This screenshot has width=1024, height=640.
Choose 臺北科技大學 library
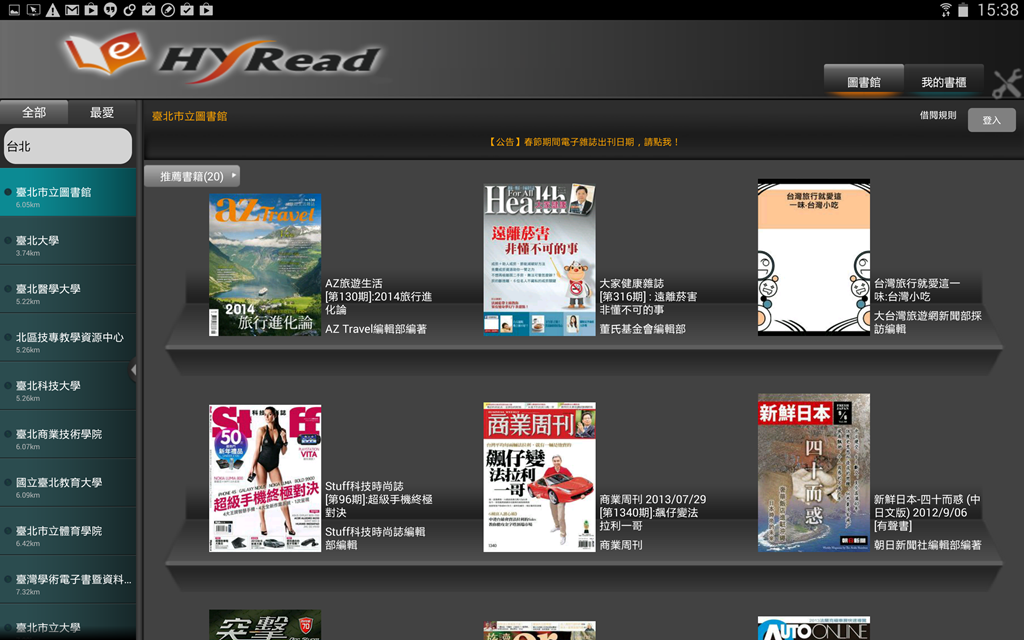pyautogui.click(x=68, y=385)
